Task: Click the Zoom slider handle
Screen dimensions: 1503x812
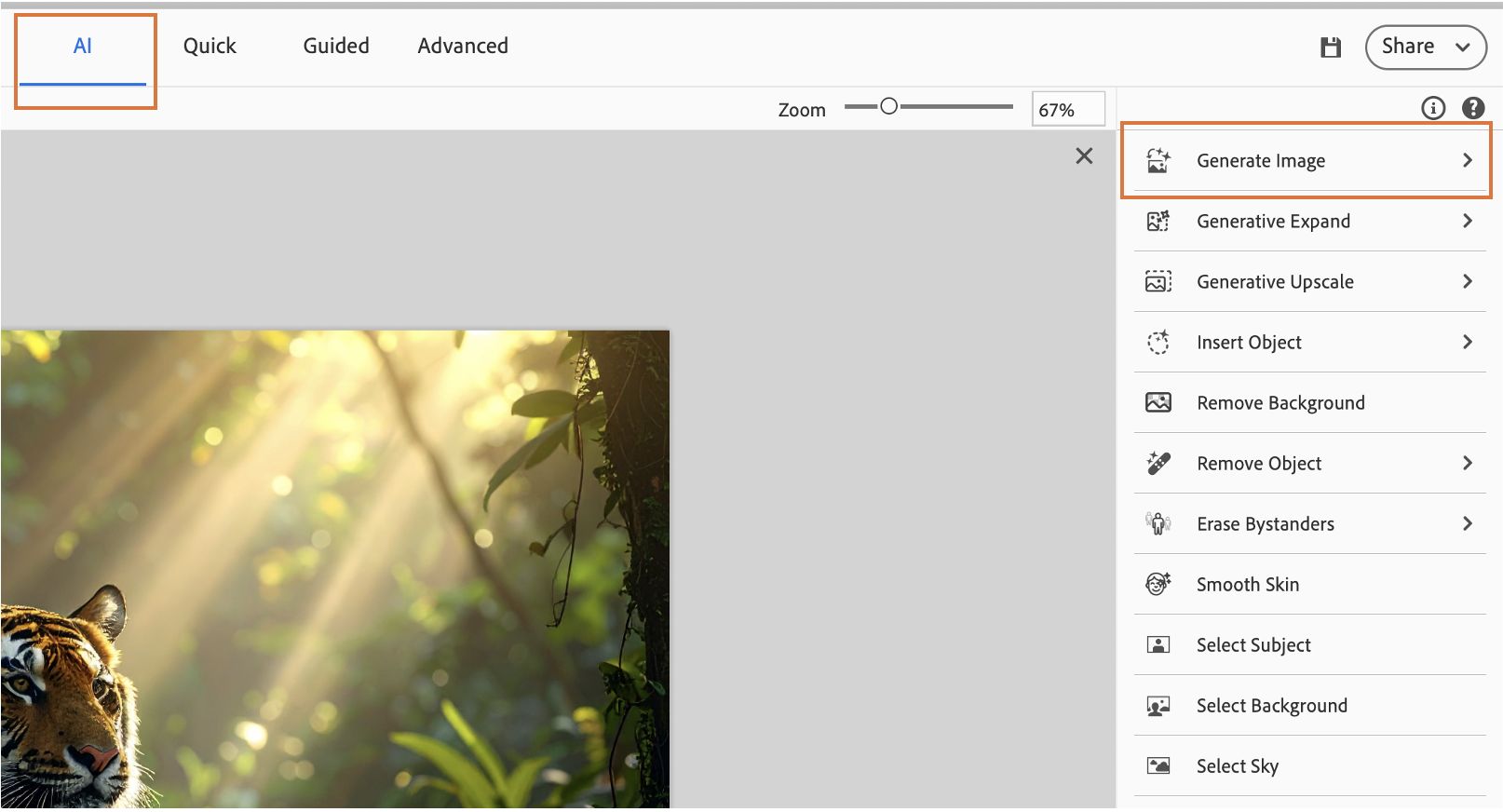Action: (888, 107)
